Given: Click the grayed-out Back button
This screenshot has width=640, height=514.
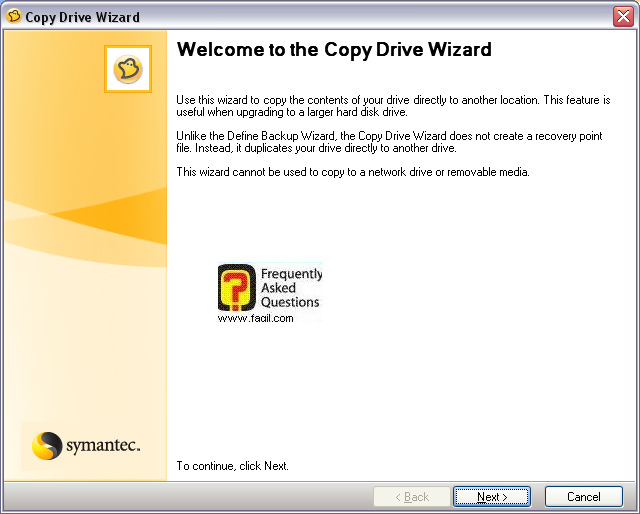Looking at the screenshot, I should click(x=411, y=497).
